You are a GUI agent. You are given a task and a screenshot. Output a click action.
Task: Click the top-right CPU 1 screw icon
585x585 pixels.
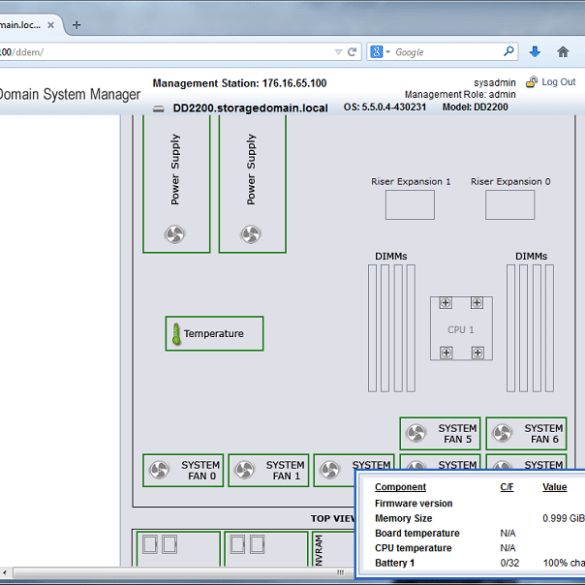(x=477, y=303)
